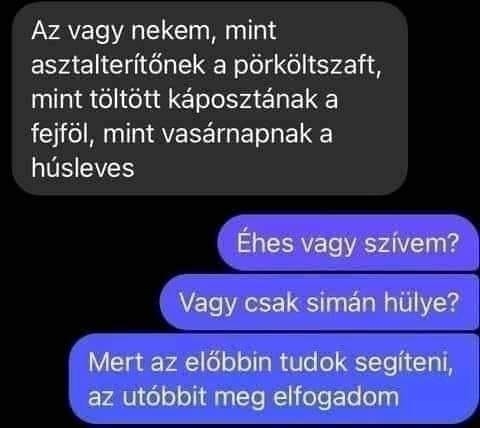The height and width of the screenshot is (428, 480).
Task: Click the word "utóbbit" in last message
Action: click(164, 396)
